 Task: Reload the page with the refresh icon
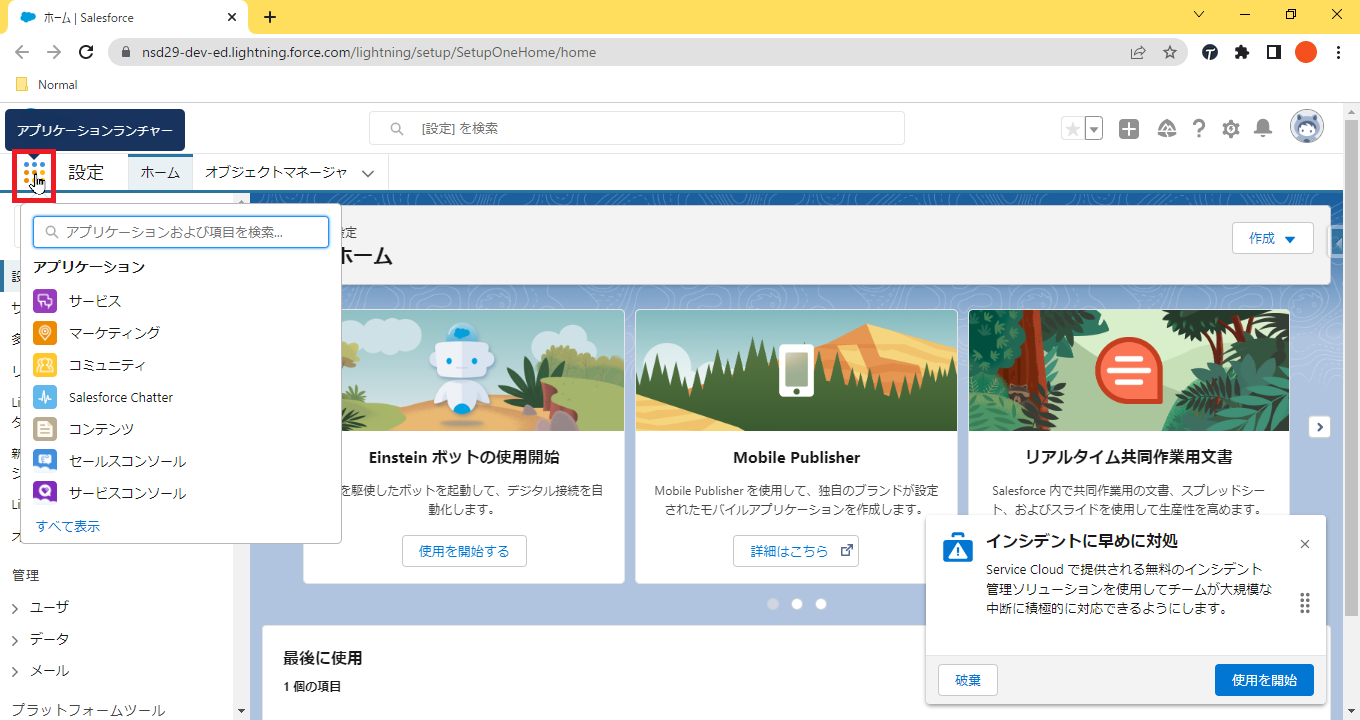click(x=86, y=52)
